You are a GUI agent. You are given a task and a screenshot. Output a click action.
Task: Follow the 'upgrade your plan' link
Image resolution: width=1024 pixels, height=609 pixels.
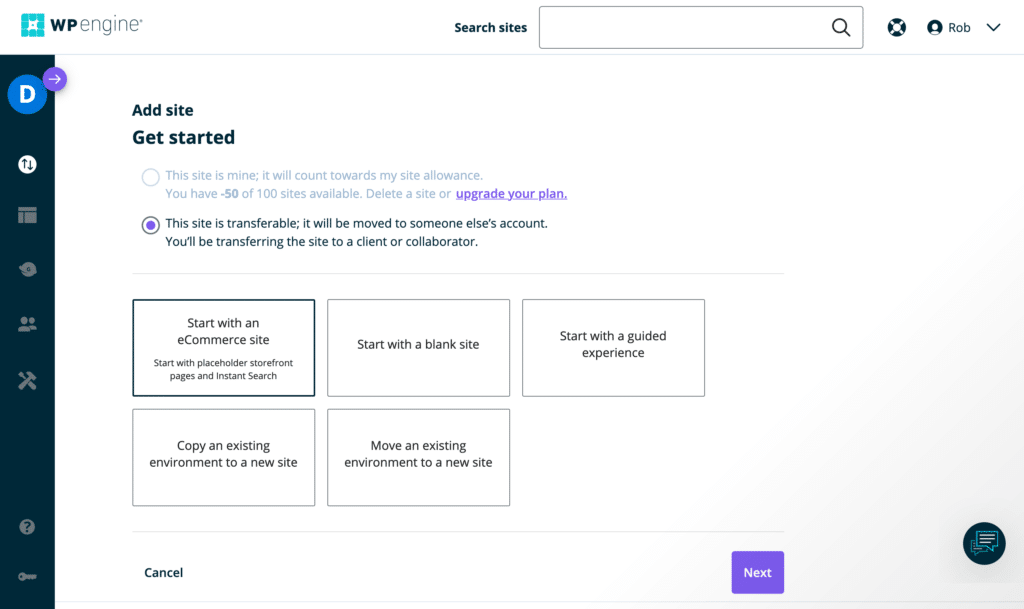tap(511, 194)
